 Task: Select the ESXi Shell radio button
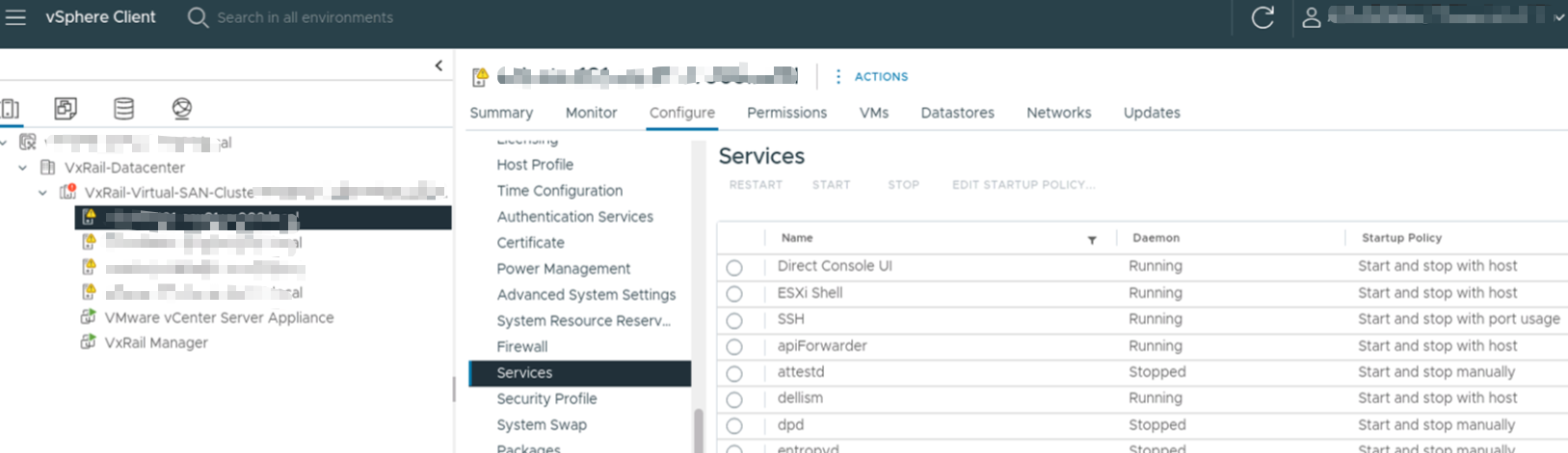[734, 293]
